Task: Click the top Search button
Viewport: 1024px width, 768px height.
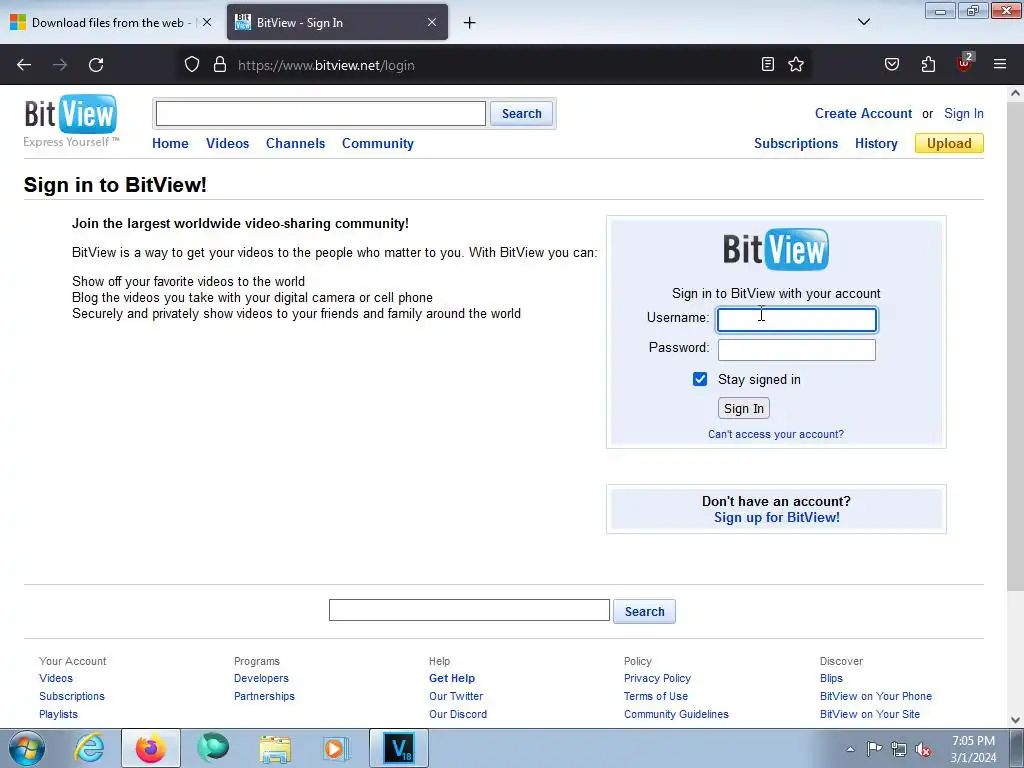Action: tap(521, 114)
